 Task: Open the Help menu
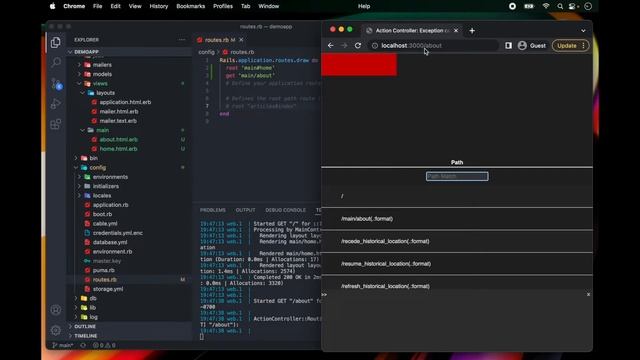(x=364, y=6)
